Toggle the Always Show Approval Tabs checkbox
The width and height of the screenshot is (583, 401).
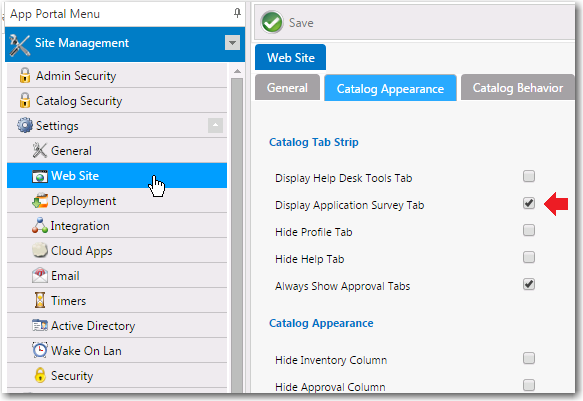(x=529, y=284)
